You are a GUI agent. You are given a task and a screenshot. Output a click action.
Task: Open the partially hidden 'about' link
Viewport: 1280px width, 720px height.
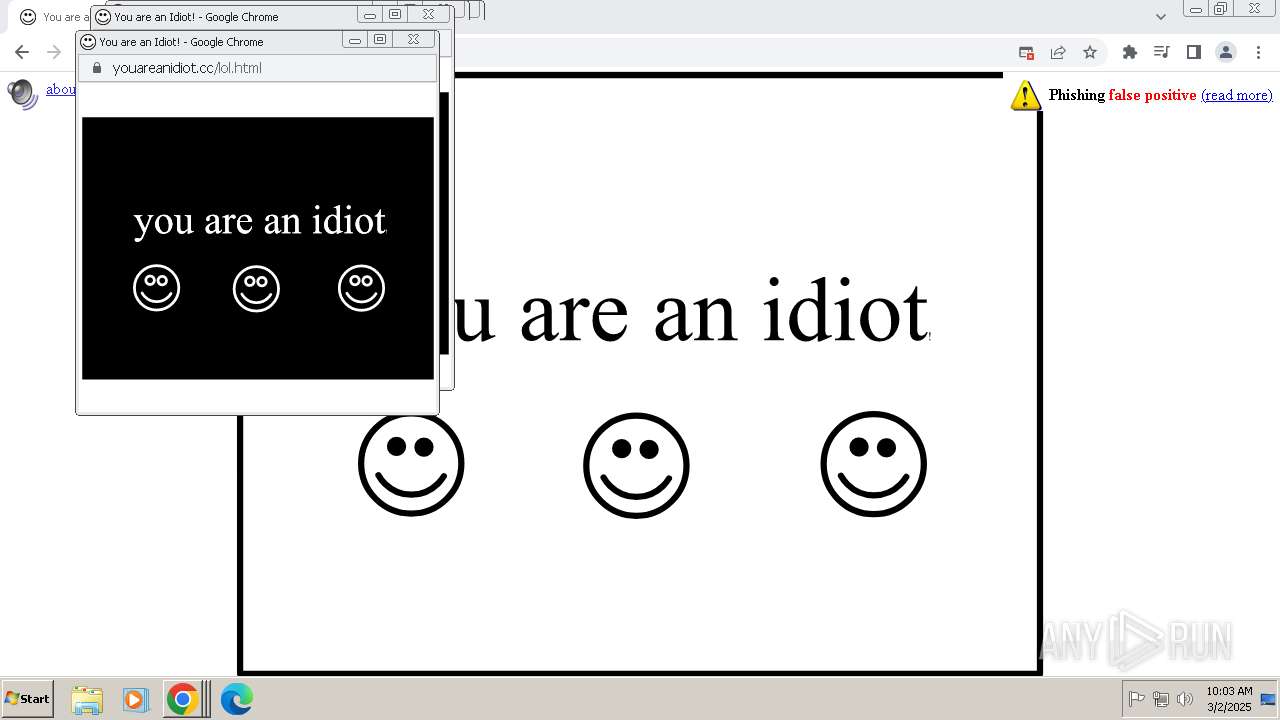pos(60,89)
